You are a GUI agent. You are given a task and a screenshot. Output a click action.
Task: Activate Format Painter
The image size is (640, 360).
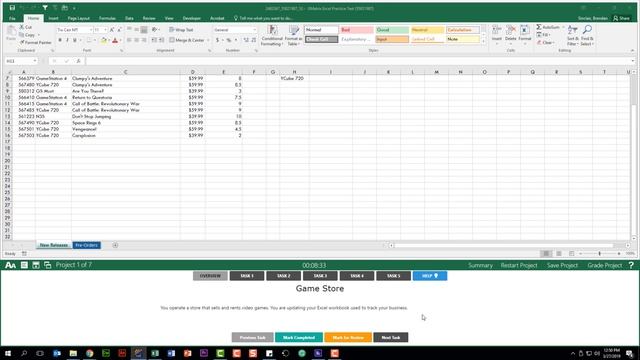36,42
